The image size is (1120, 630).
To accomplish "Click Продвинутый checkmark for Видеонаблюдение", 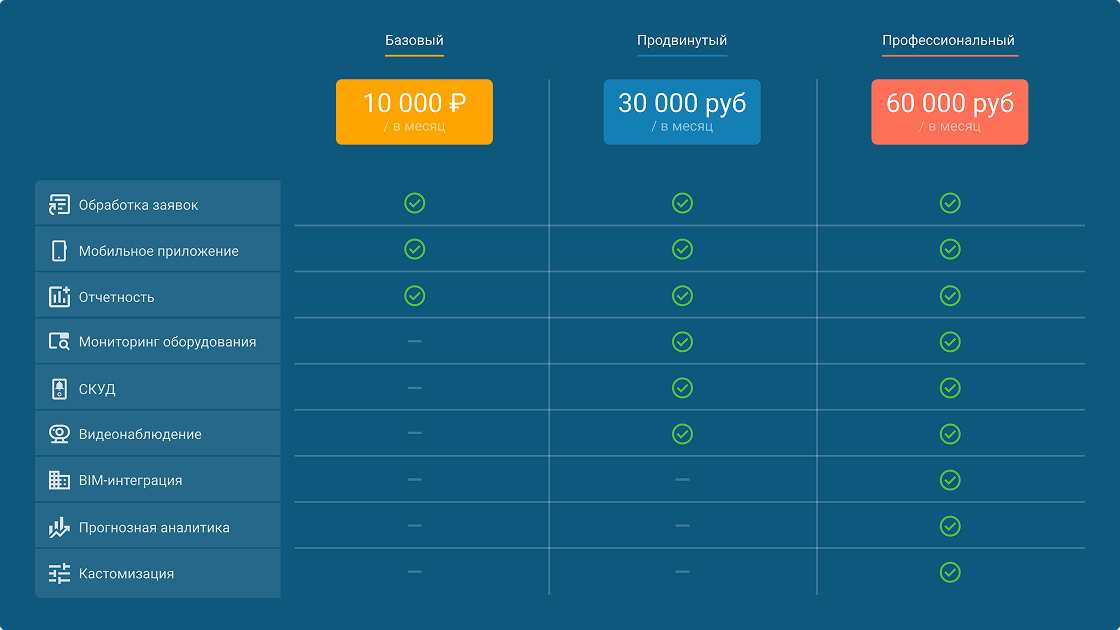I will pos(682,434).
